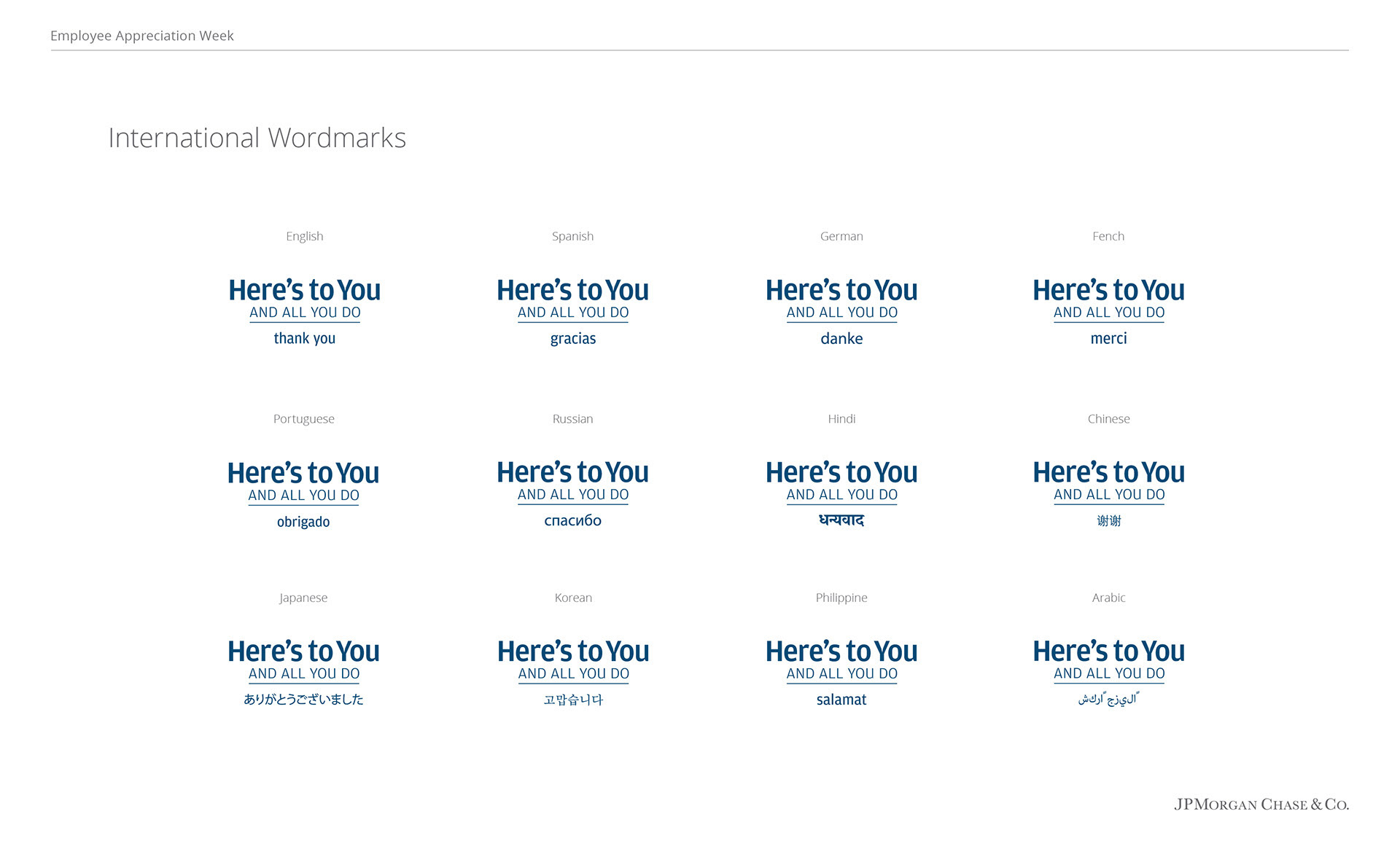Click the Russian word "спасибо"
1400x849 pixels.
click(573, 520)
